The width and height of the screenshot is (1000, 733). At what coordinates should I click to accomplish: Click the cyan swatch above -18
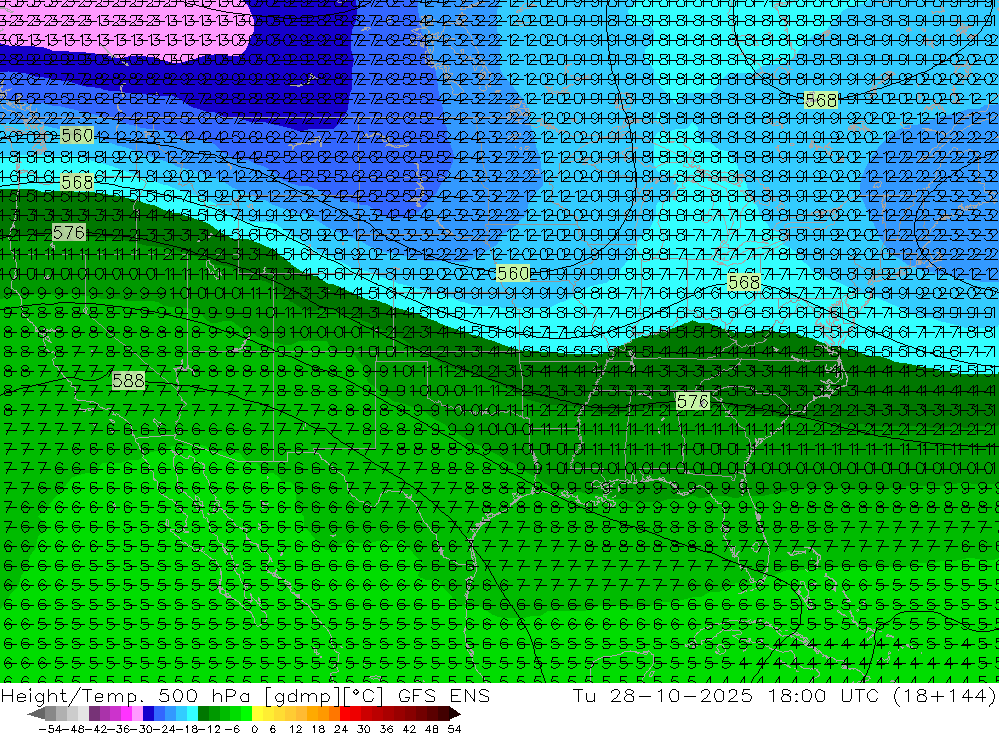192,714
